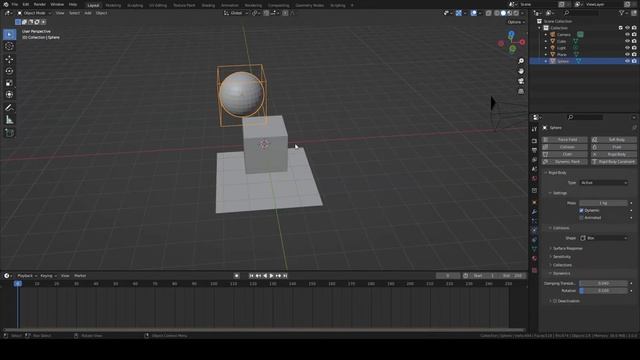The width and height of the screenshot is (640, 360).
Task: Click the Collision physics button
Action: (565, 147)
